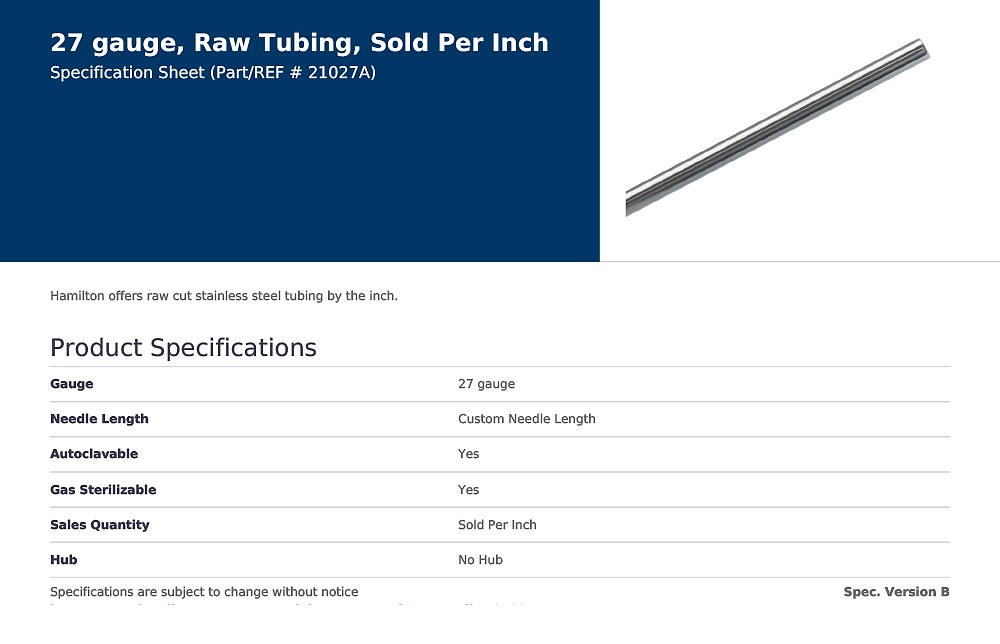
Task: Select the Sales Quantity row label
Action: point(99,525)
